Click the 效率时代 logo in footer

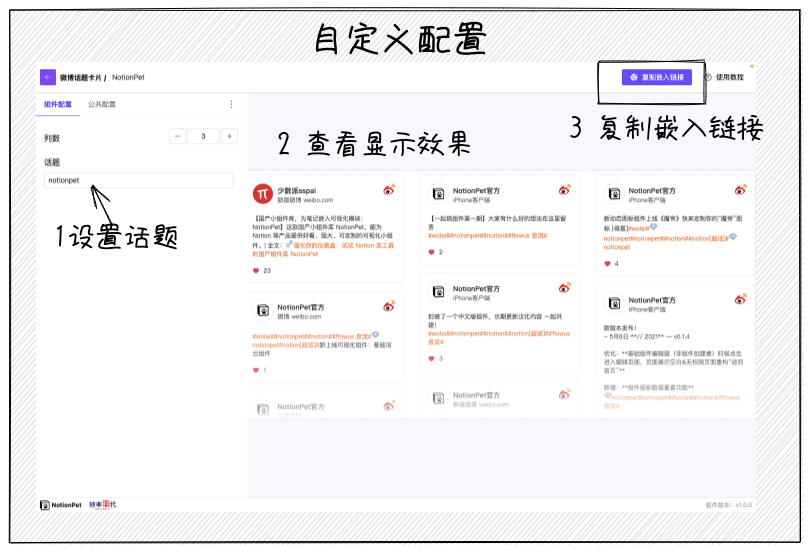[x=102, y=504]
